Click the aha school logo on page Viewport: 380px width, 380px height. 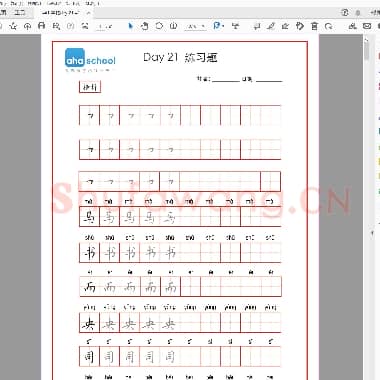90,59
